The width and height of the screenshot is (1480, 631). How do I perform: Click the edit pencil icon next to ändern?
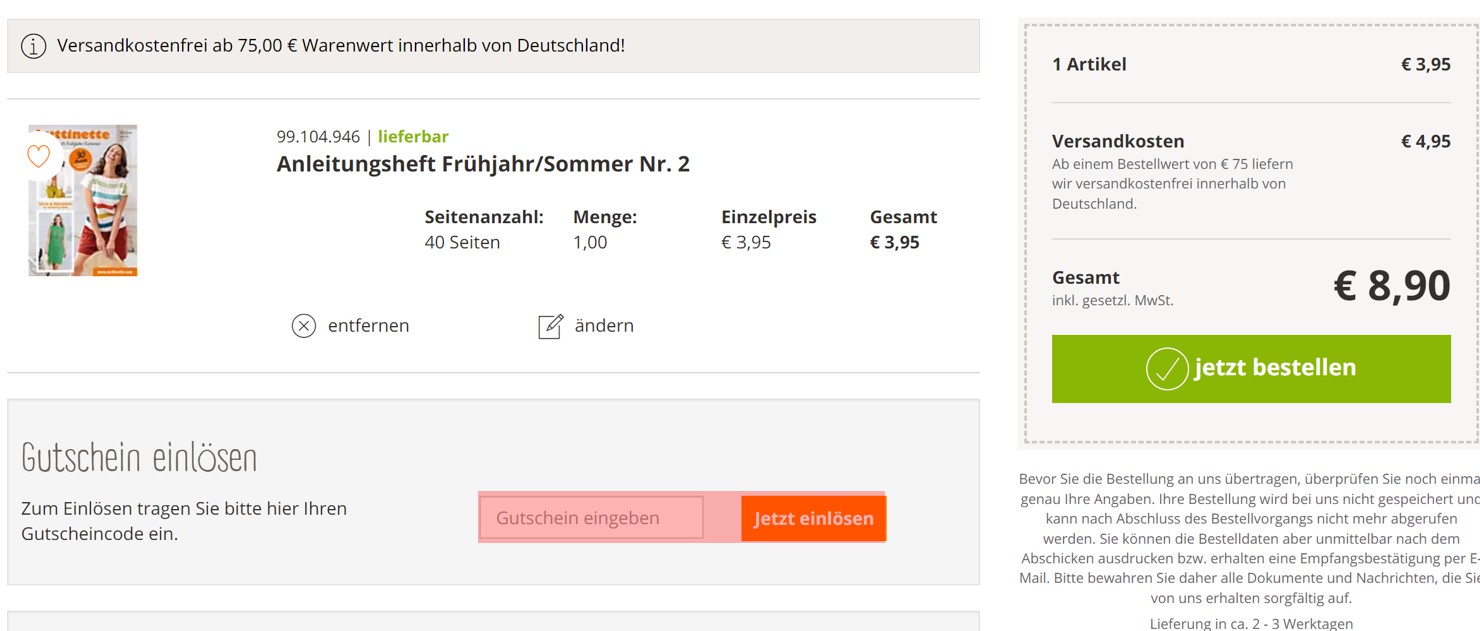tap(551, 326)
